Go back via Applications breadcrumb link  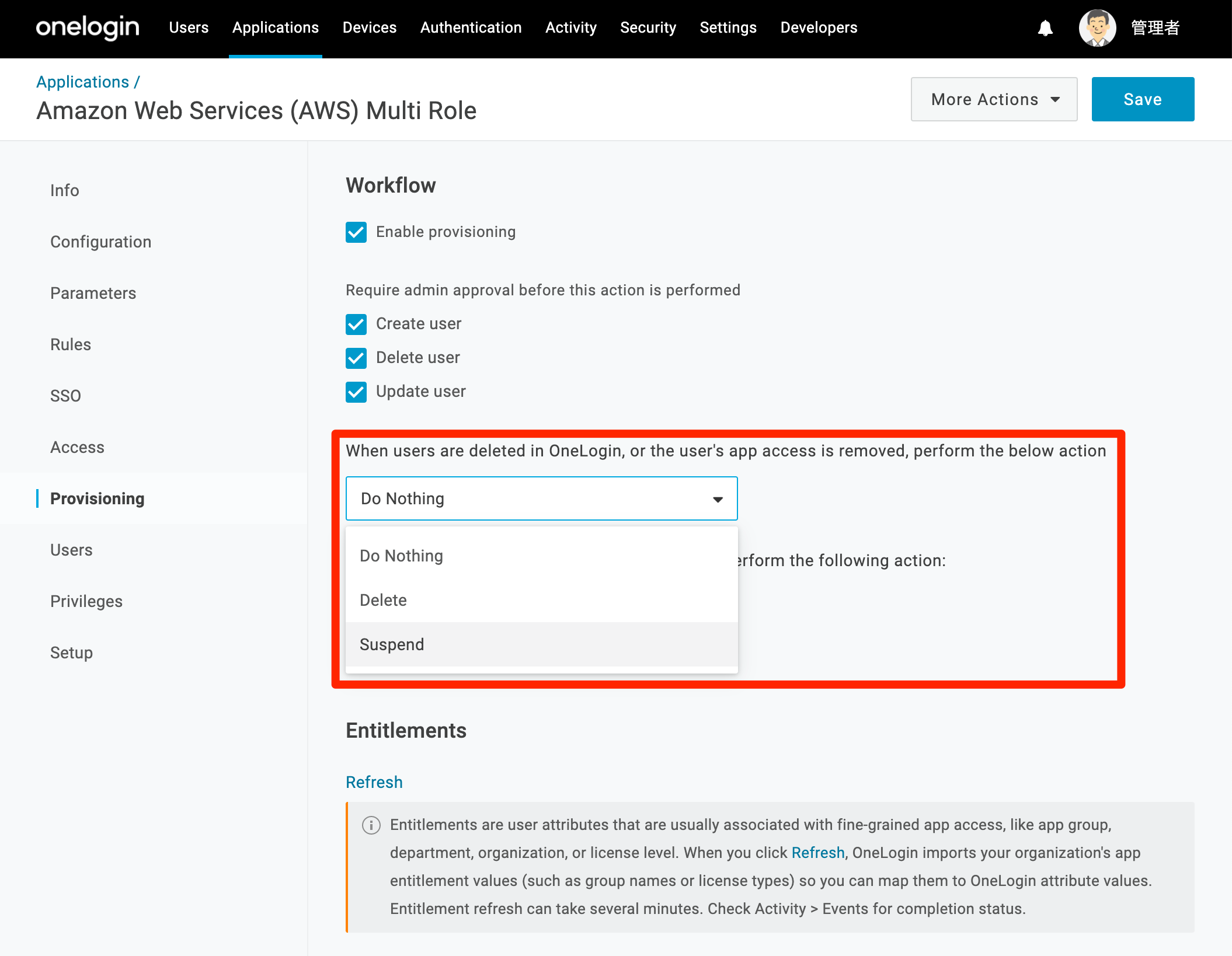(x=82, y=82)
